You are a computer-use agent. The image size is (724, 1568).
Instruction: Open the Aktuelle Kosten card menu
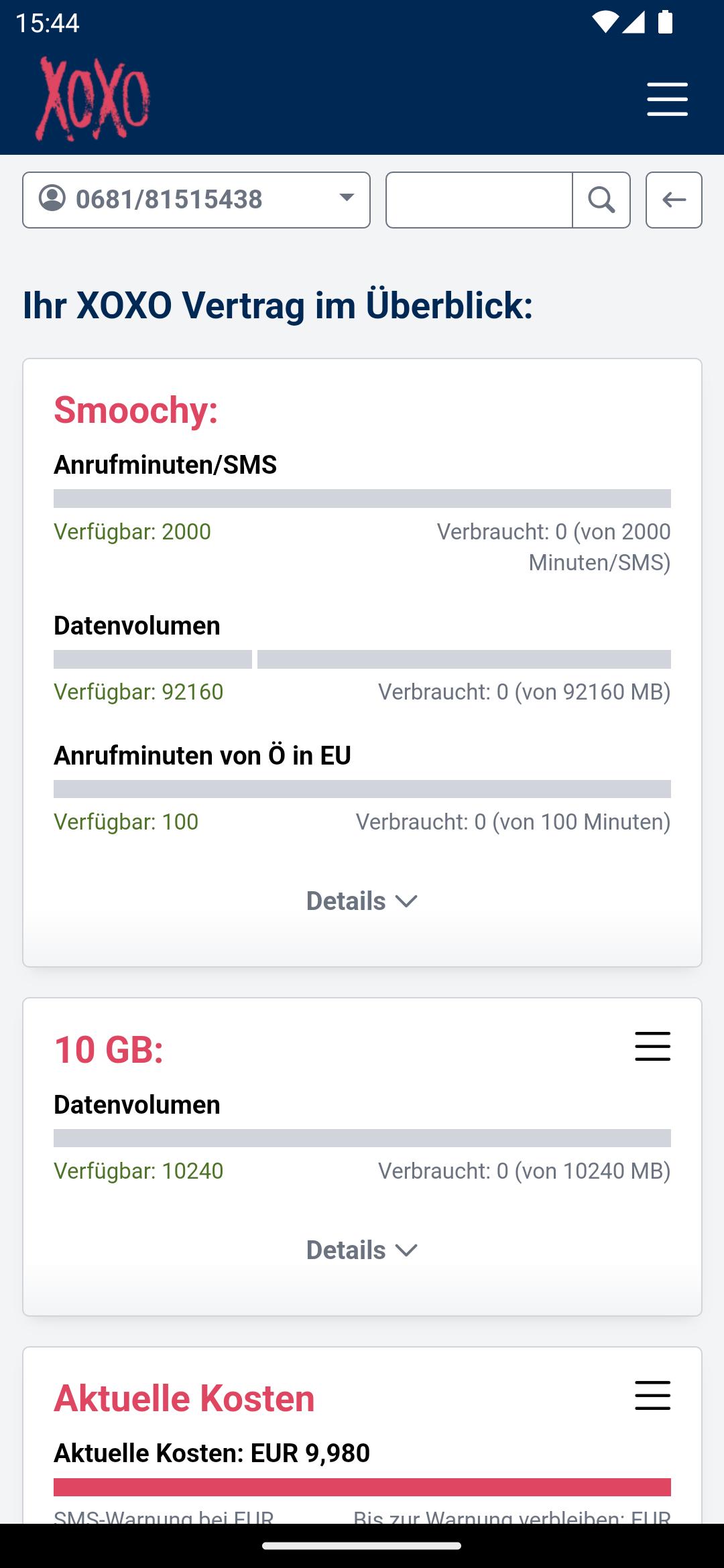pyautogui.click(x=652, y=1395)
